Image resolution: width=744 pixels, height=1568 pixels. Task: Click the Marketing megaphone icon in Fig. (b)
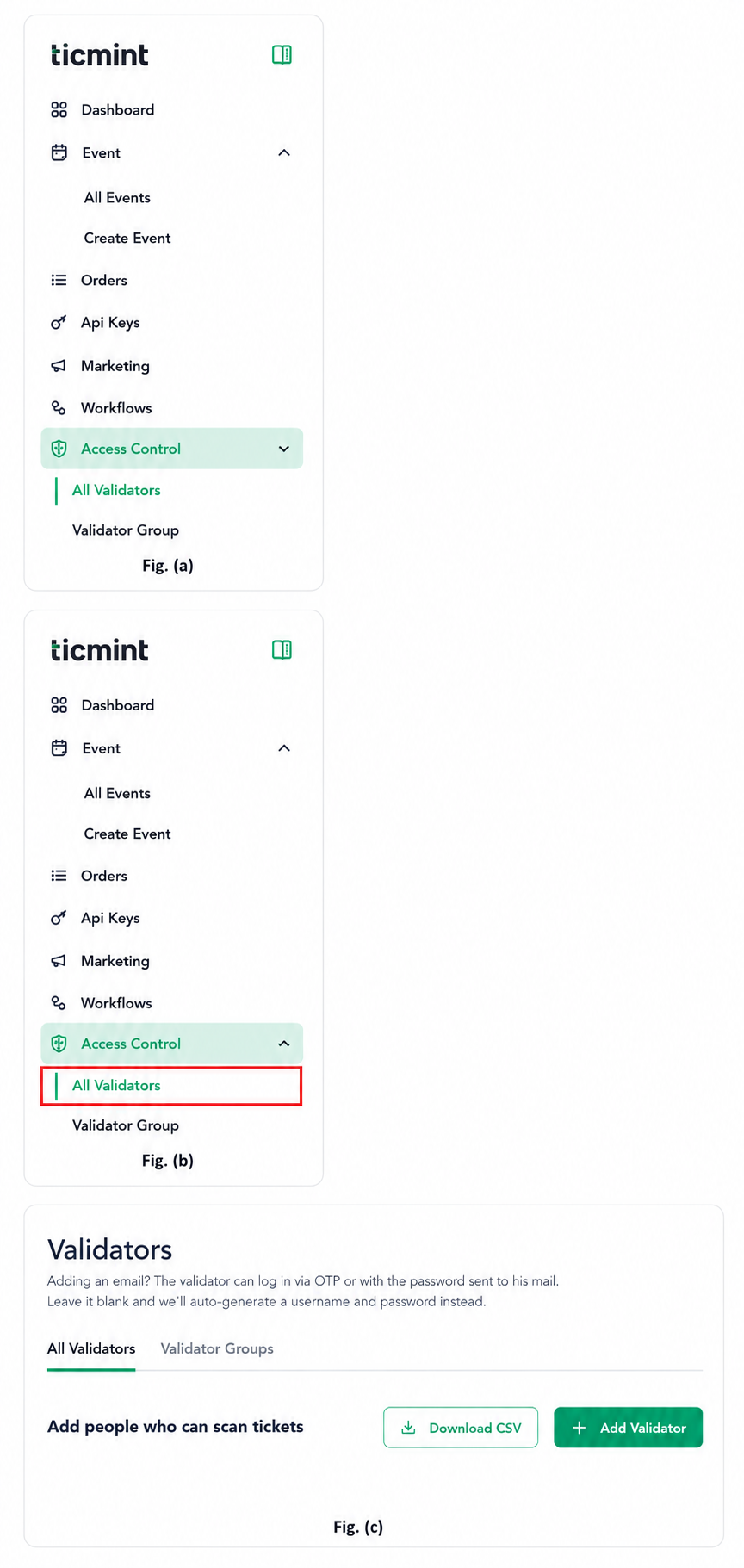tap(59, 961)
